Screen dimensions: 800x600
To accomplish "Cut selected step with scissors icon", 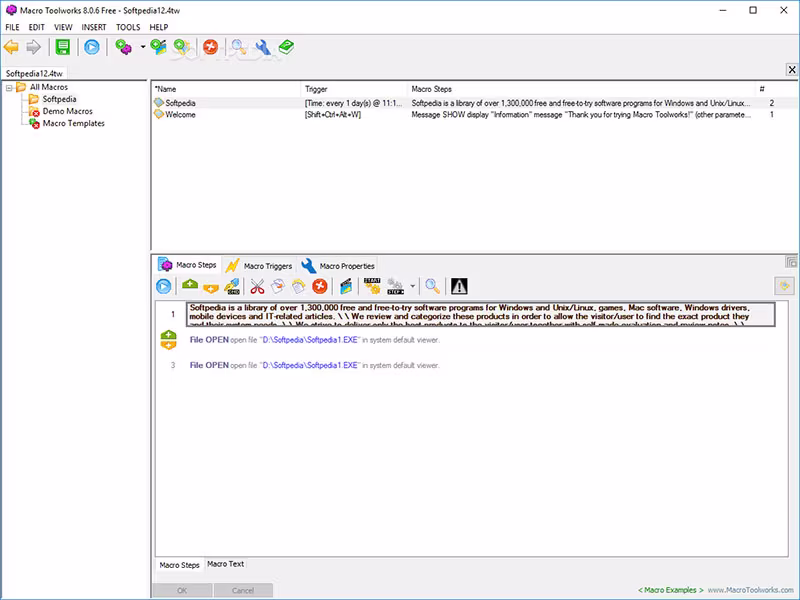I will [x=257, y=286].
